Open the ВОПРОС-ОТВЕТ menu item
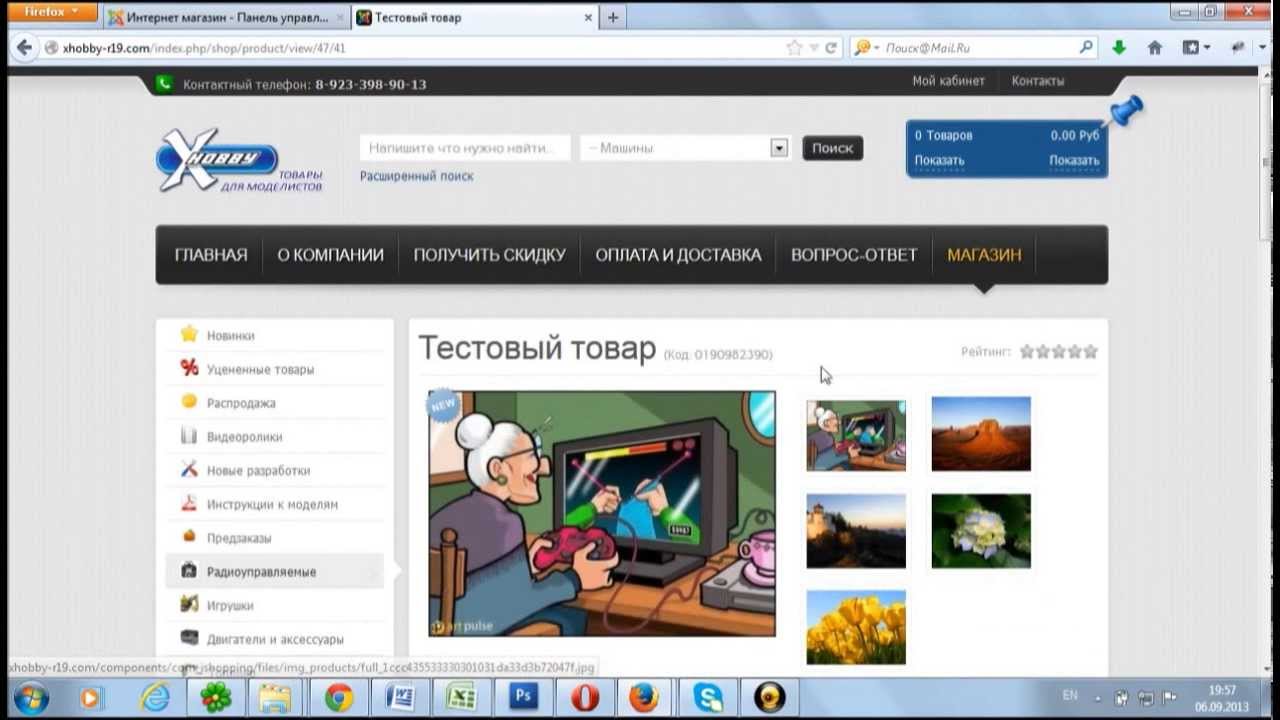The width and height of the screenshot is (1280, 720). pos(854,255)
